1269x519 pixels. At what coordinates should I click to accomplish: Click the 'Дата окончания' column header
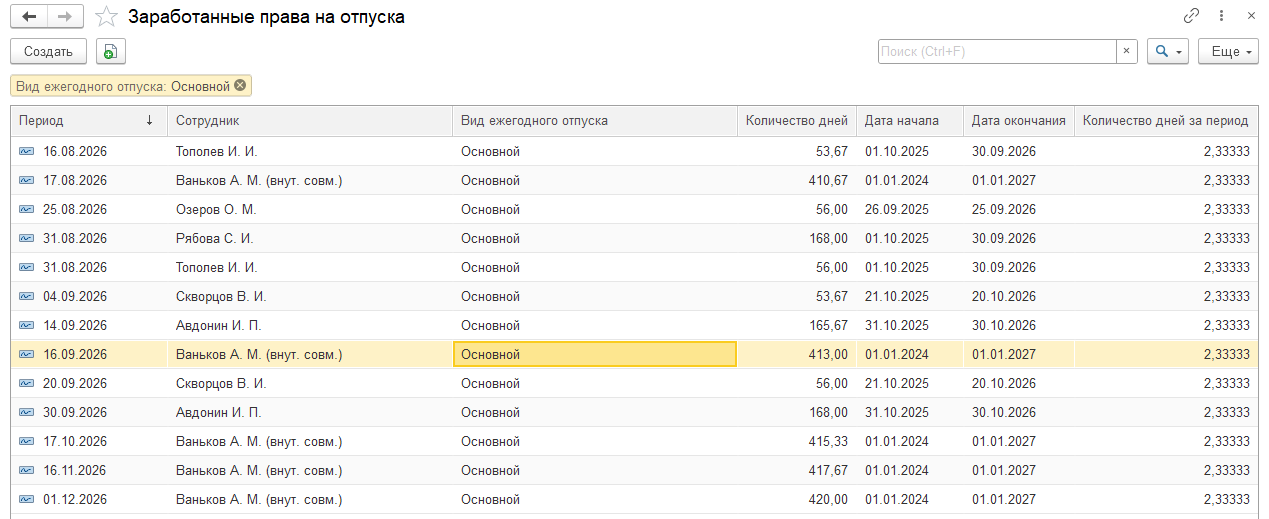1018,121
